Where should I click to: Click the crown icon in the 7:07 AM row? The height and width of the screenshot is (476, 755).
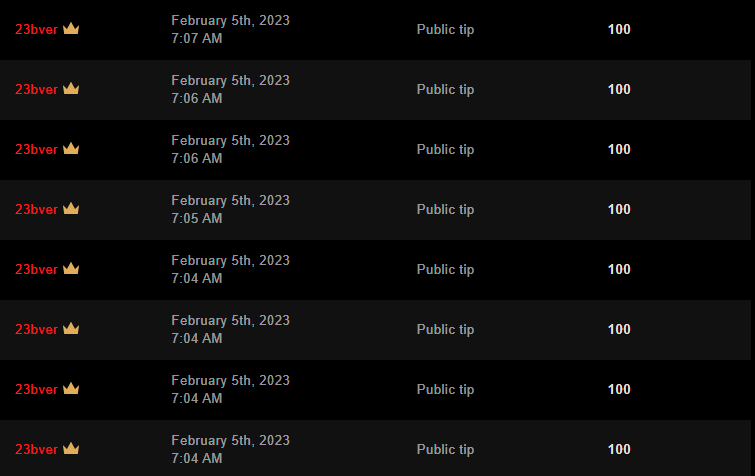coord(71,29)
